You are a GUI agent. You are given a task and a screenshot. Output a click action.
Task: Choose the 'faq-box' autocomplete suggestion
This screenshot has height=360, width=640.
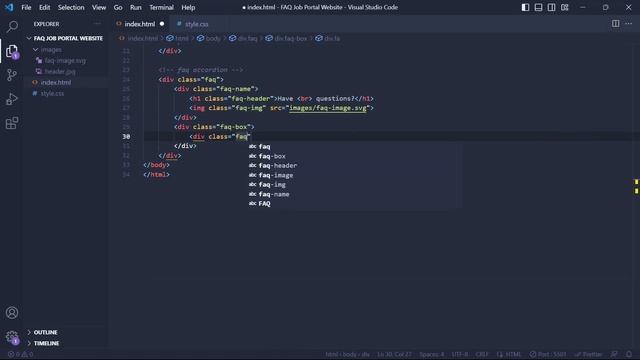[355, 156]
